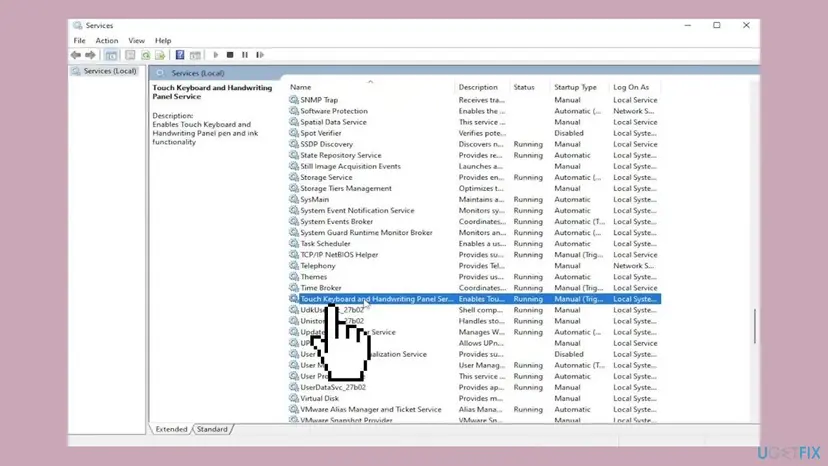
Task: Click the Stop Service icon
Action: [x=230, y=55]
